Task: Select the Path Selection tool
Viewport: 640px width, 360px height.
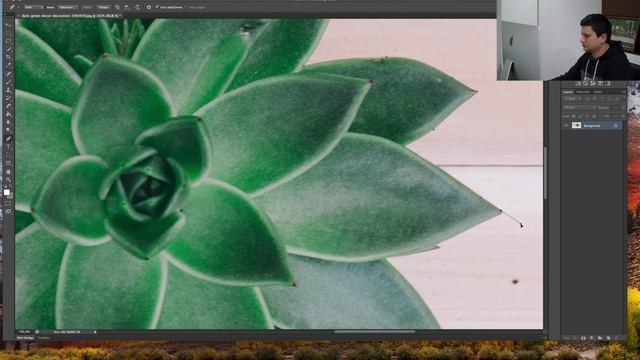Action: [x=8, y=155]
